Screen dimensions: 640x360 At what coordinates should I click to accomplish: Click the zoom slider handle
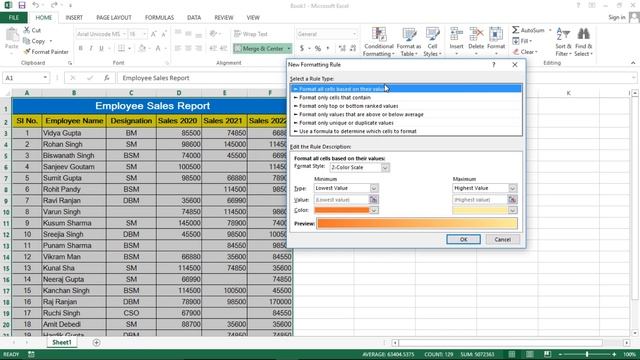(x=587, y=354)
